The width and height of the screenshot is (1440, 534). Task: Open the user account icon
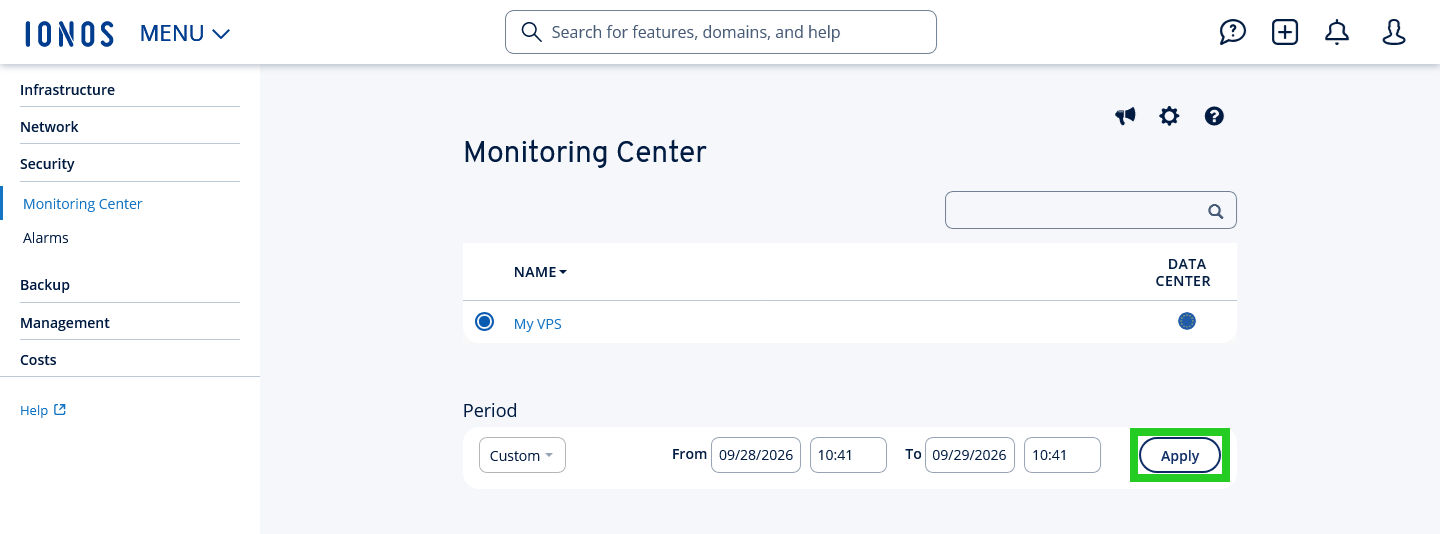point(1394,32)
